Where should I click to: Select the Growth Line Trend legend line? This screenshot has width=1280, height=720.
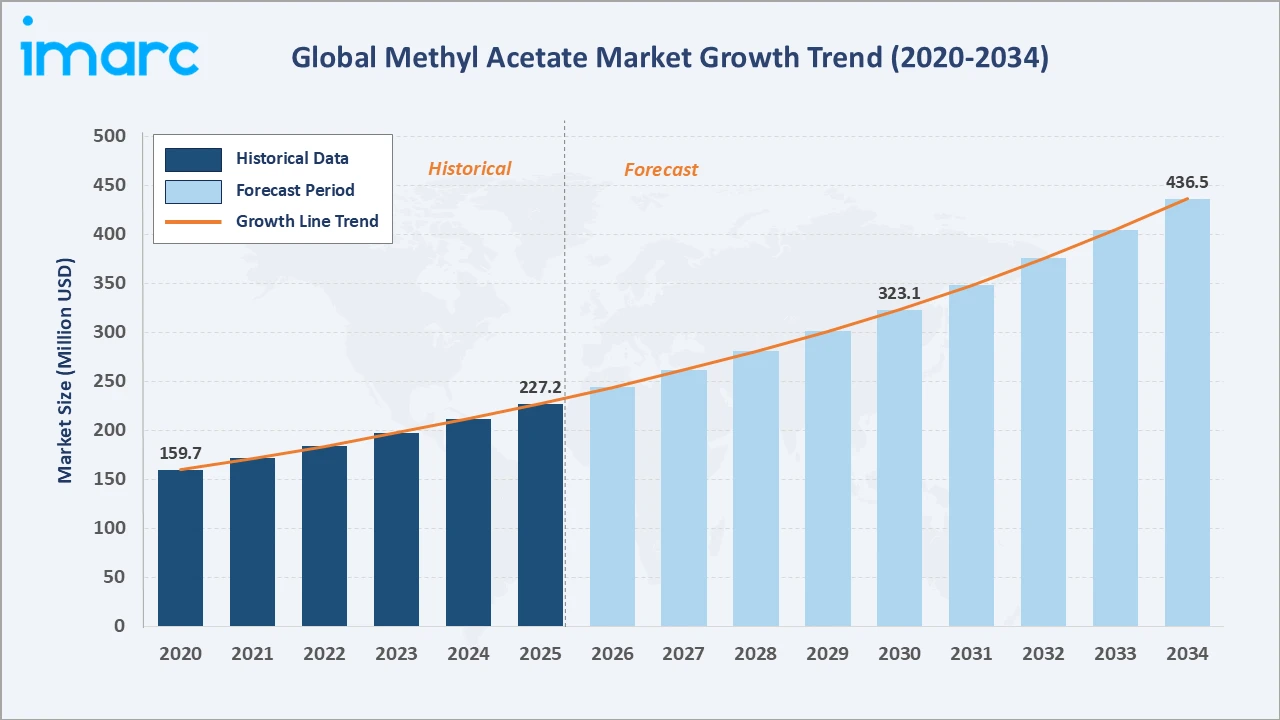[193, 222]
